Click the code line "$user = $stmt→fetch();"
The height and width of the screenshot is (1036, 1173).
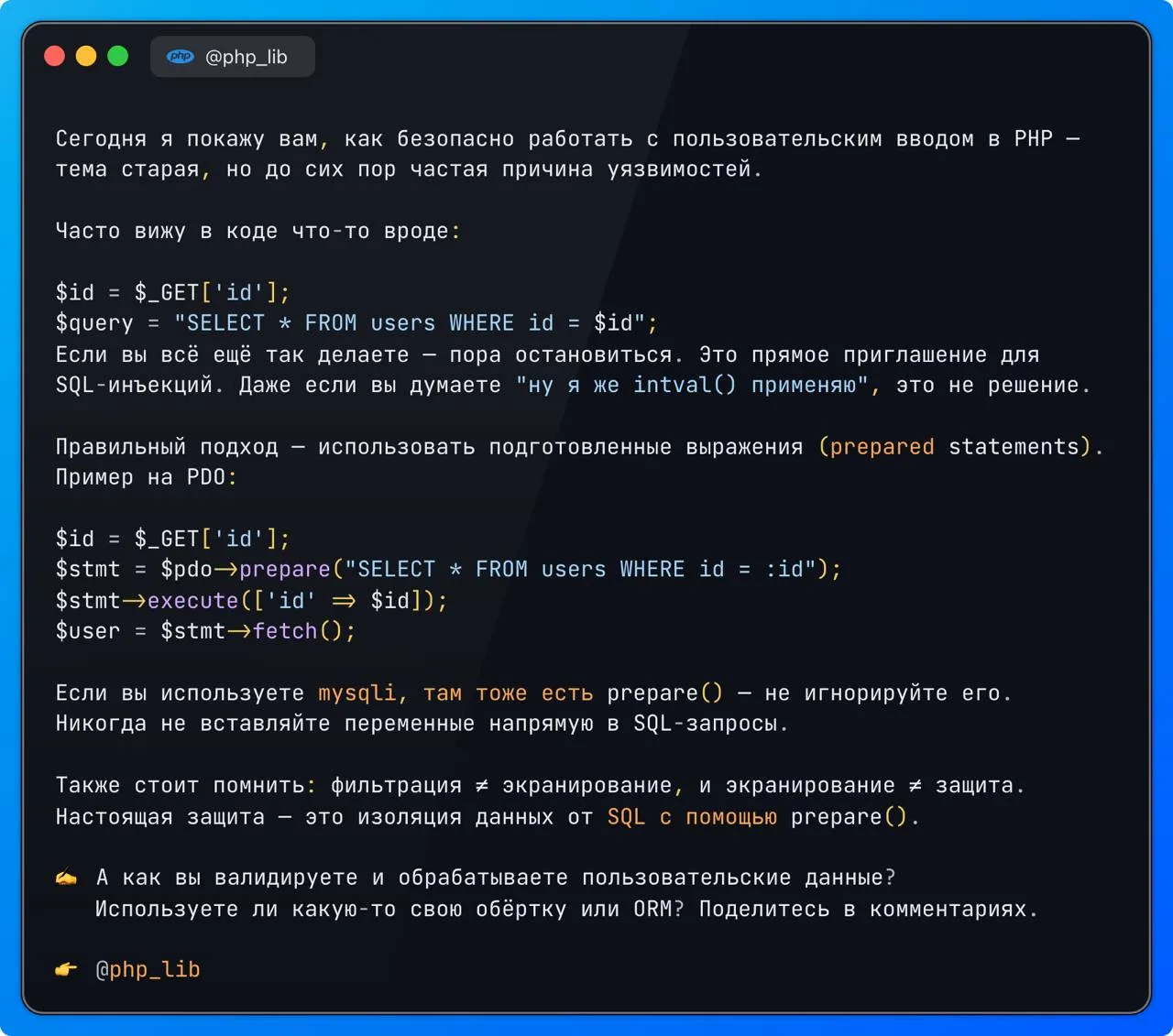coord(205,631)
